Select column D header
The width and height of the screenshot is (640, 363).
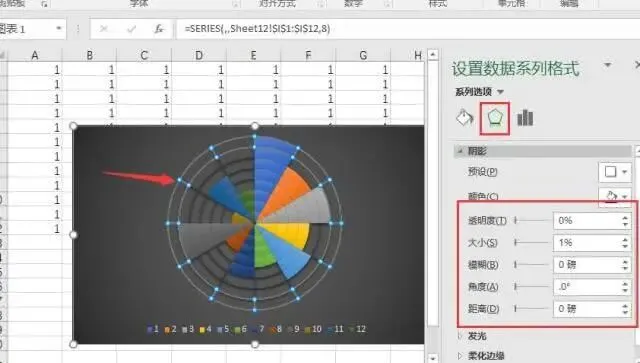coord(199,55)
